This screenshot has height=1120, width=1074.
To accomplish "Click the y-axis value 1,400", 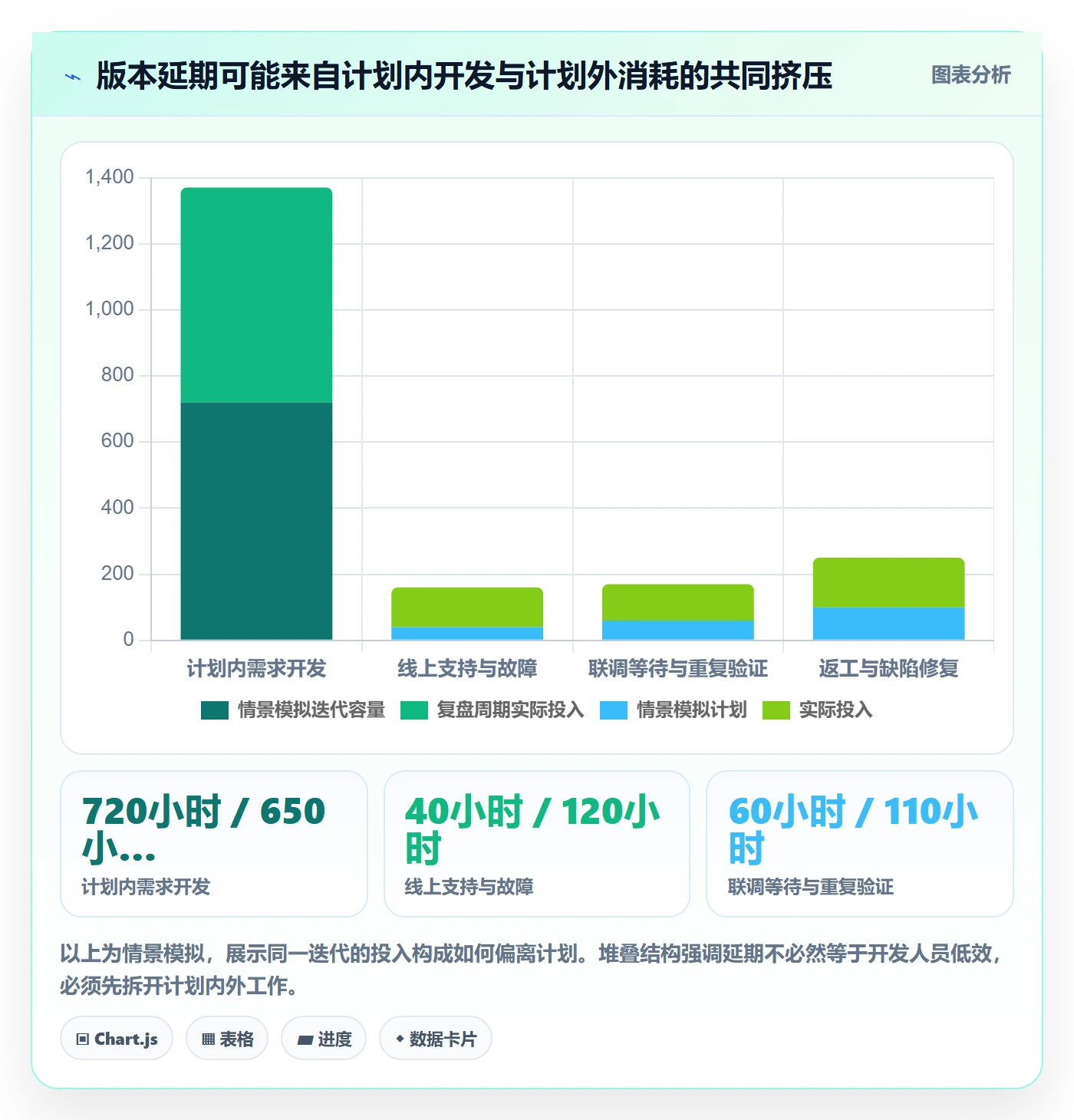I will coord(110,177).
